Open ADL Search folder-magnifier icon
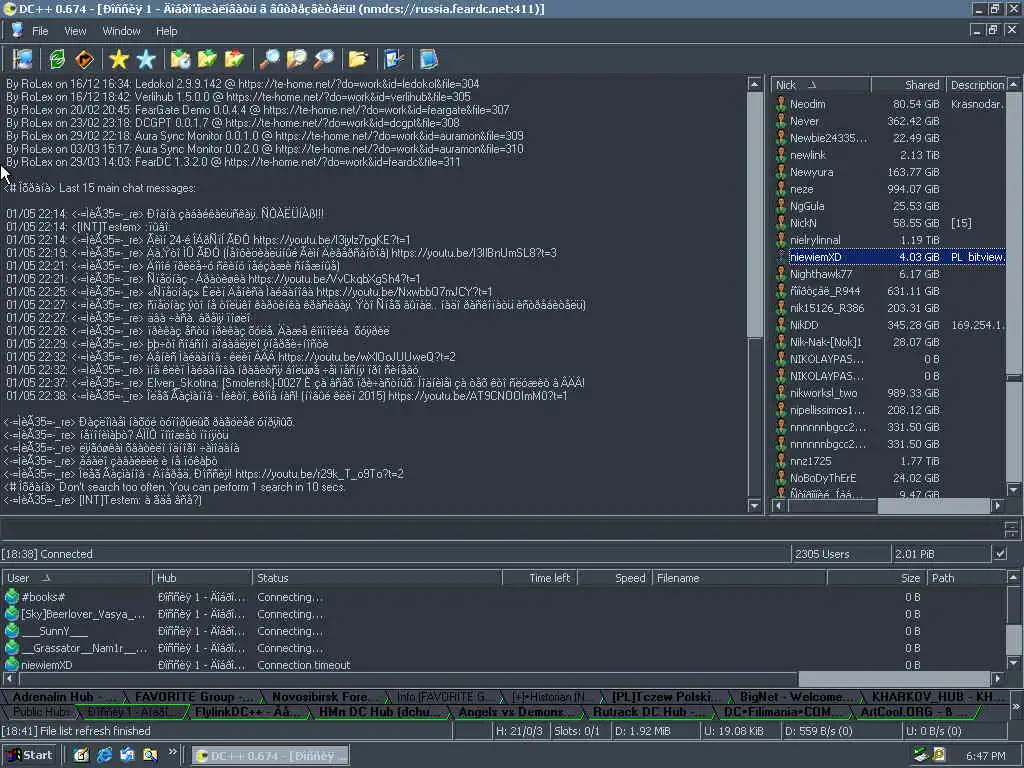 296,59
